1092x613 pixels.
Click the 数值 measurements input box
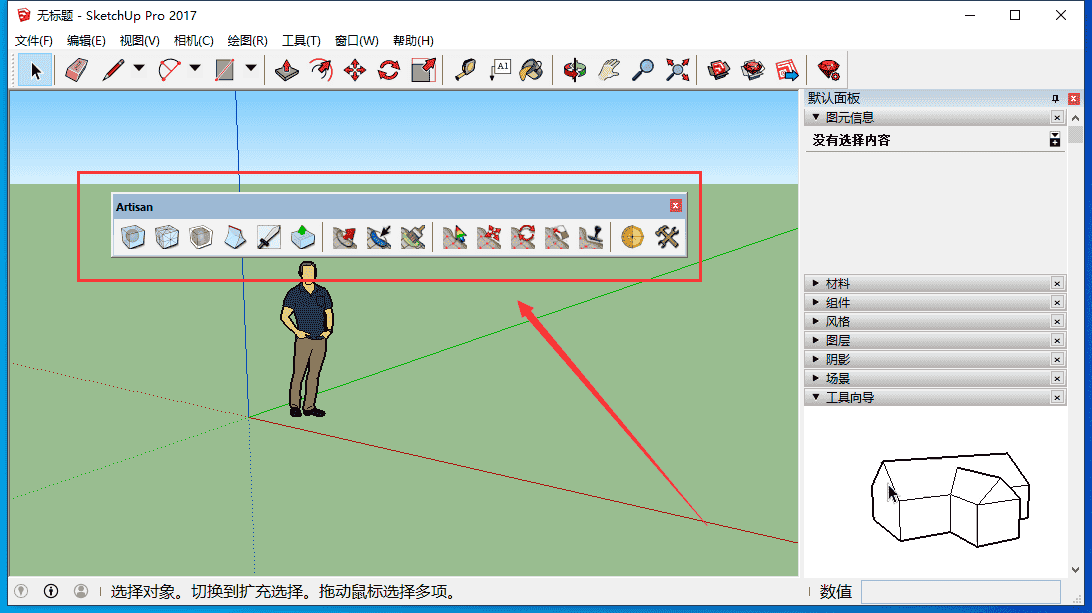pos(961,592)
